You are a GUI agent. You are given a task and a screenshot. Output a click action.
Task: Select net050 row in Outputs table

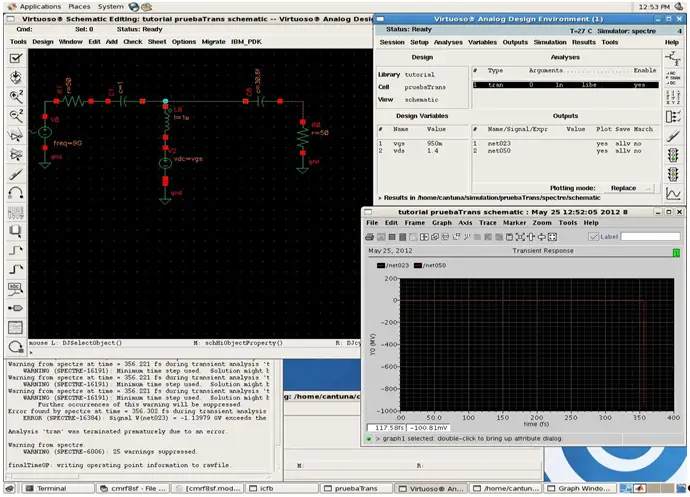point(565,151)
